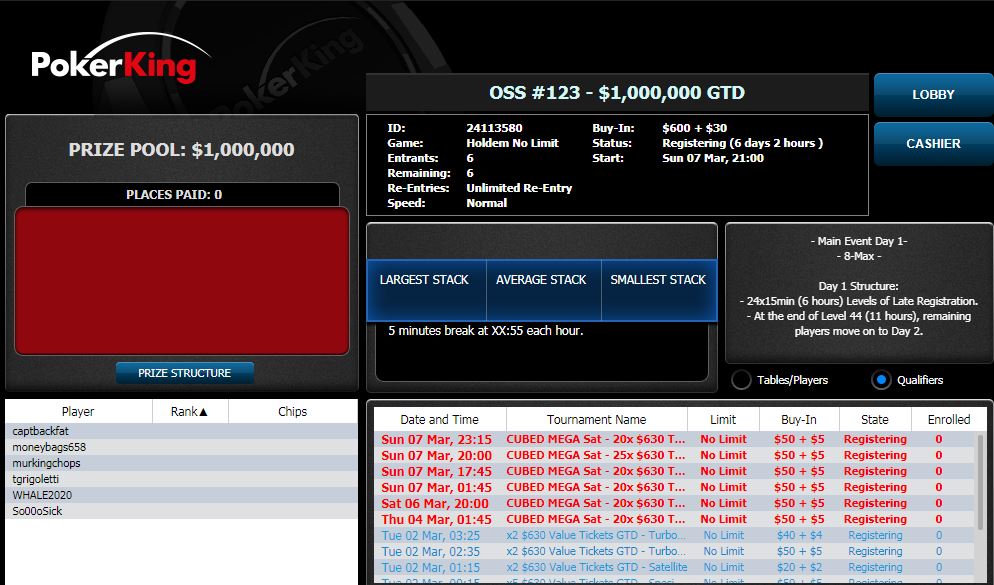Click the PokerKing logo
This screenshot has width=994, height=585.
(120, 60)
